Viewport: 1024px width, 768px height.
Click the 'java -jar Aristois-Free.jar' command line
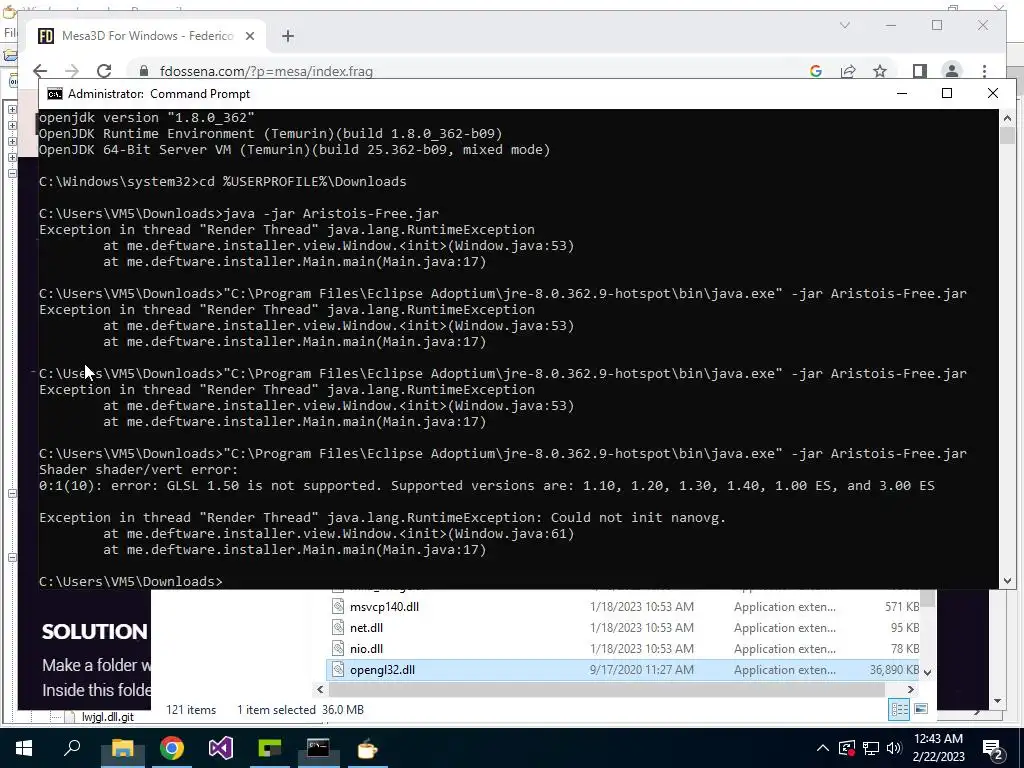pos(239,214)
